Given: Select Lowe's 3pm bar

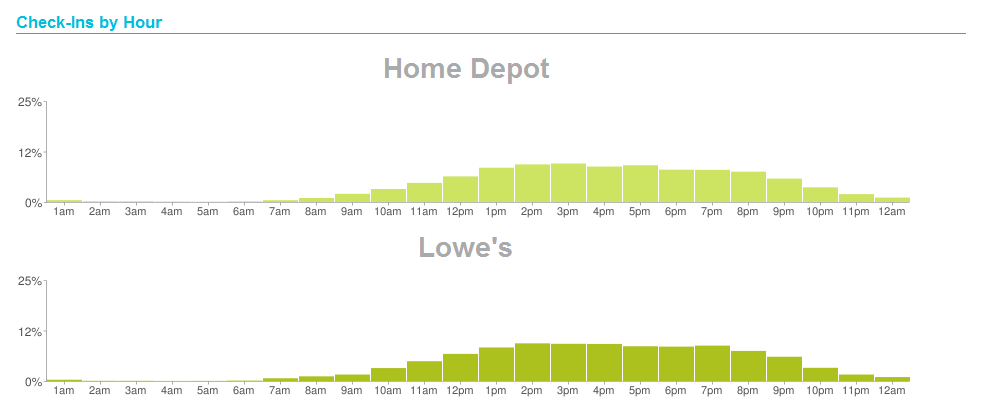Looking at the screenshot, I should pos(568,363).
